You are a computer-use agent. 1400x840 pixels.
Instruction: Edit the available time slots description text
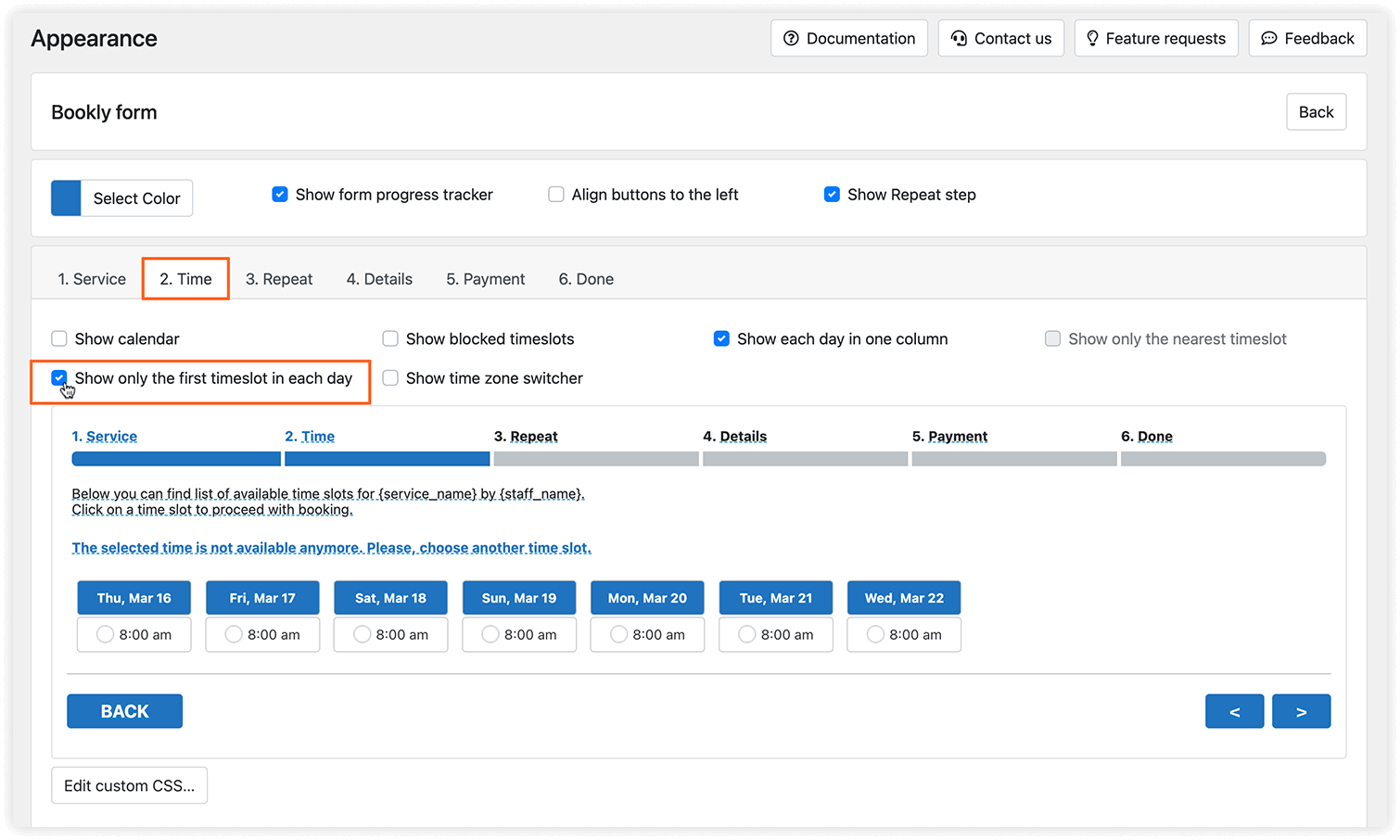328,502
